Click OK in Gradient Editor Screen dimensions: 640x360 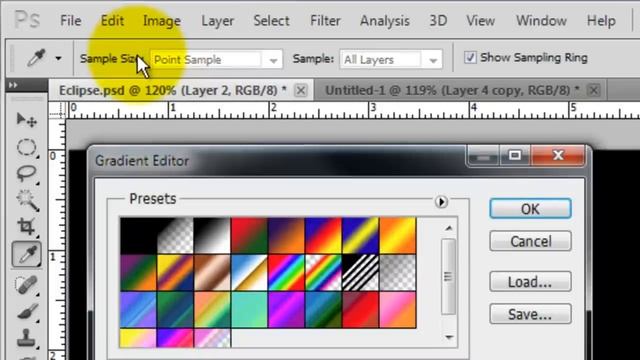click(530, 209)
